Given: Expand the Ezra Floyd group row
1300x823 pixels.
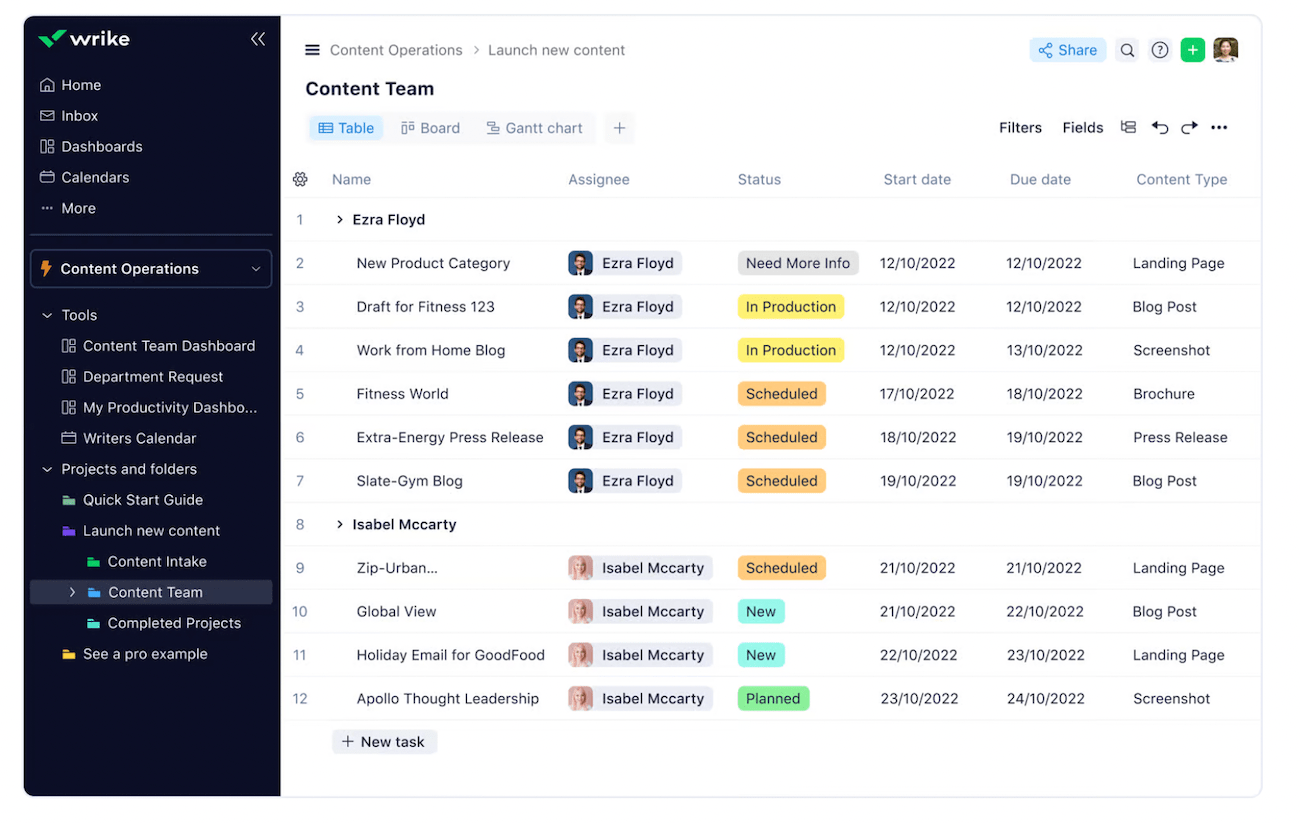Looking at the screenshot, I should click(x=340, y=220).
